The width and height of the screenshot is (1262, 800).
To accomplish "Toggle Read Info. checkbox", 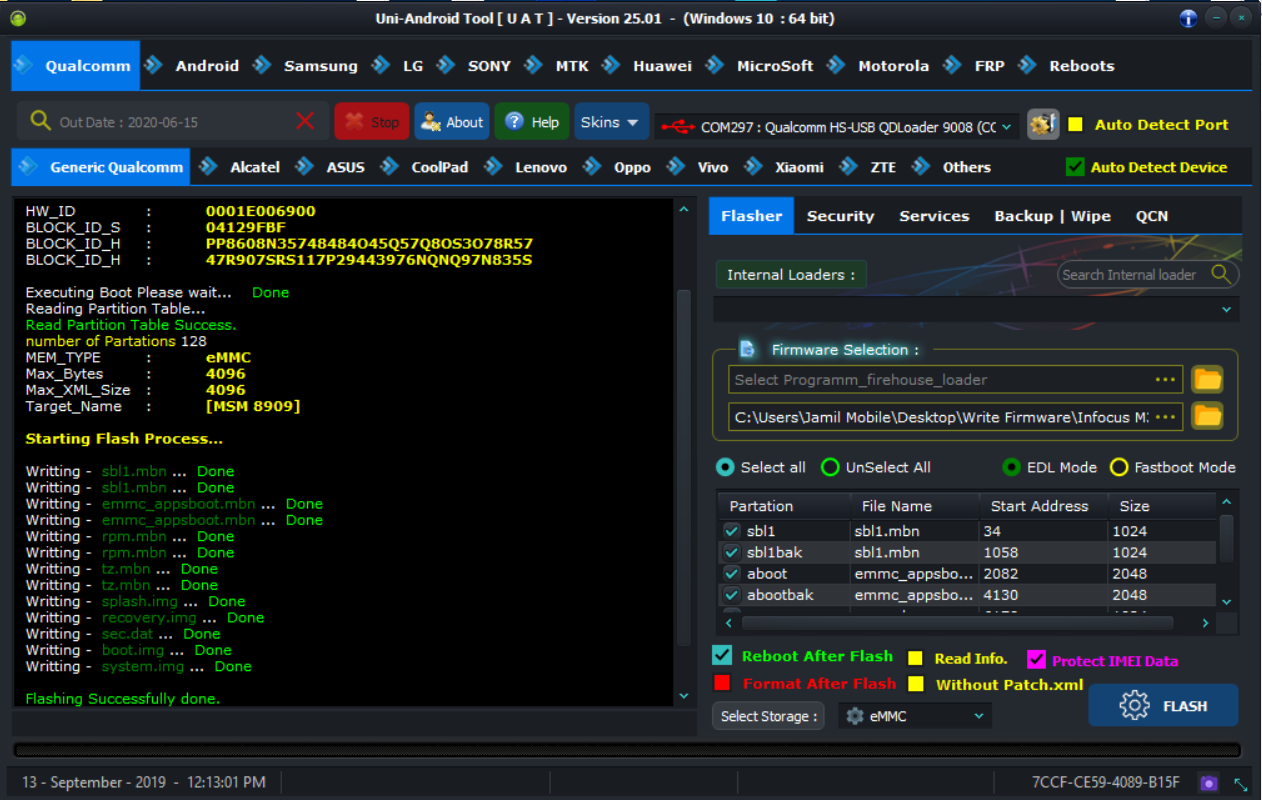I will coord(915,658).
